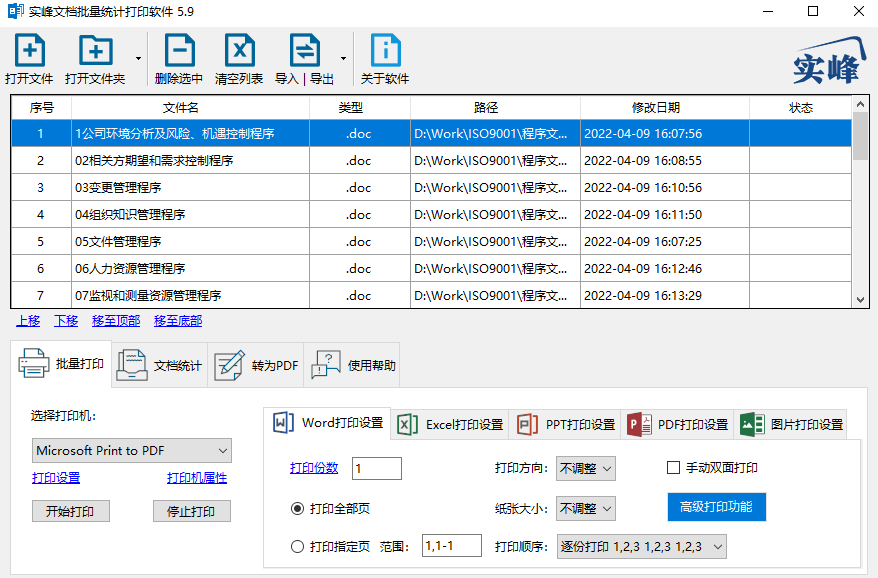
Task: Click the 修改日期 column header
Action: pos(664,108)
